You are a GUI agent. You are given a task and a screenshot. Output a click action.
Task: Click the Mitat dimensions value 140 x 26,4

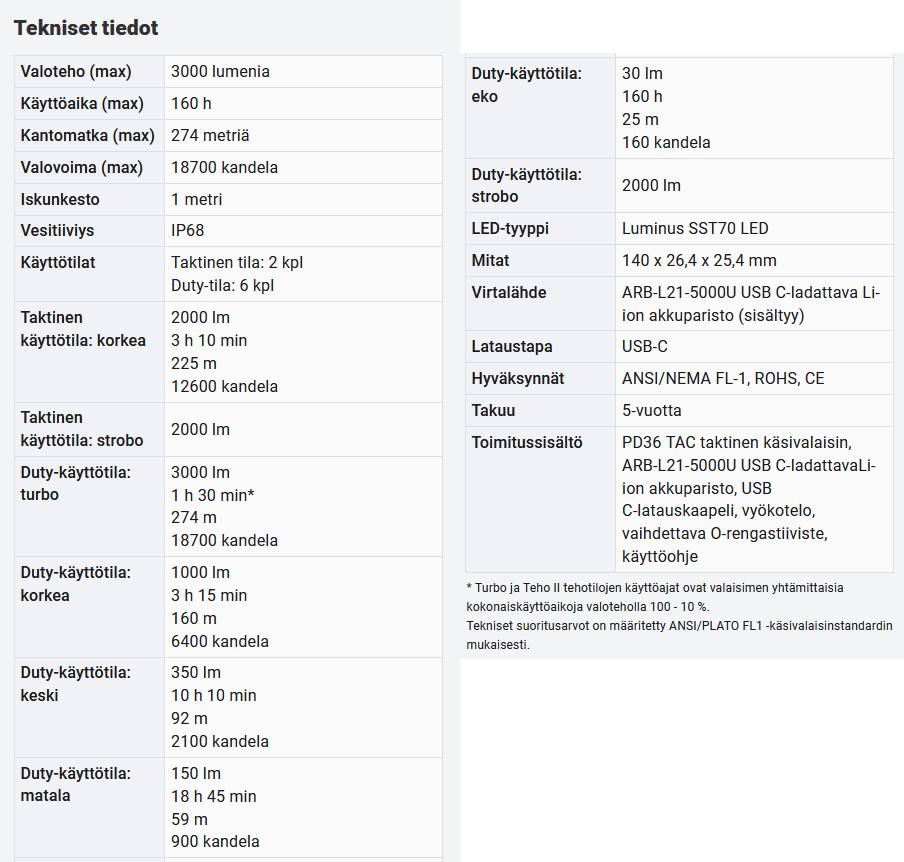(x=699, y=261)
